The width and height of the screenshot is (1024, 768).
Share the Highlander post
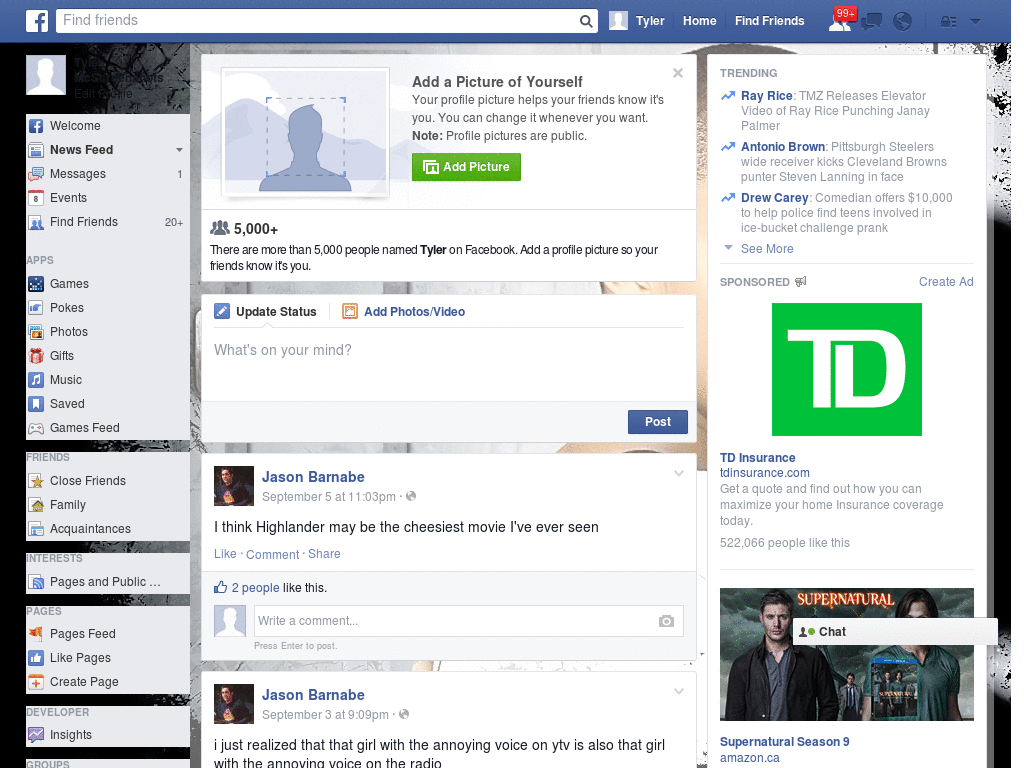point(324,554)
